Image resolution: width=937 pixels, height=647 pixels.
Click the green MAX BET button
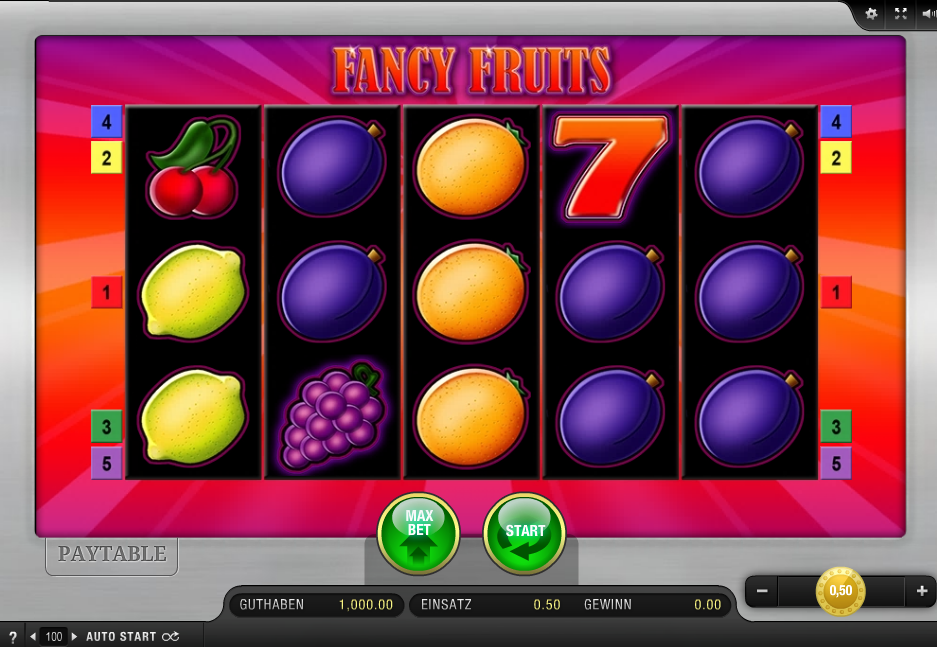coord(418,533)
